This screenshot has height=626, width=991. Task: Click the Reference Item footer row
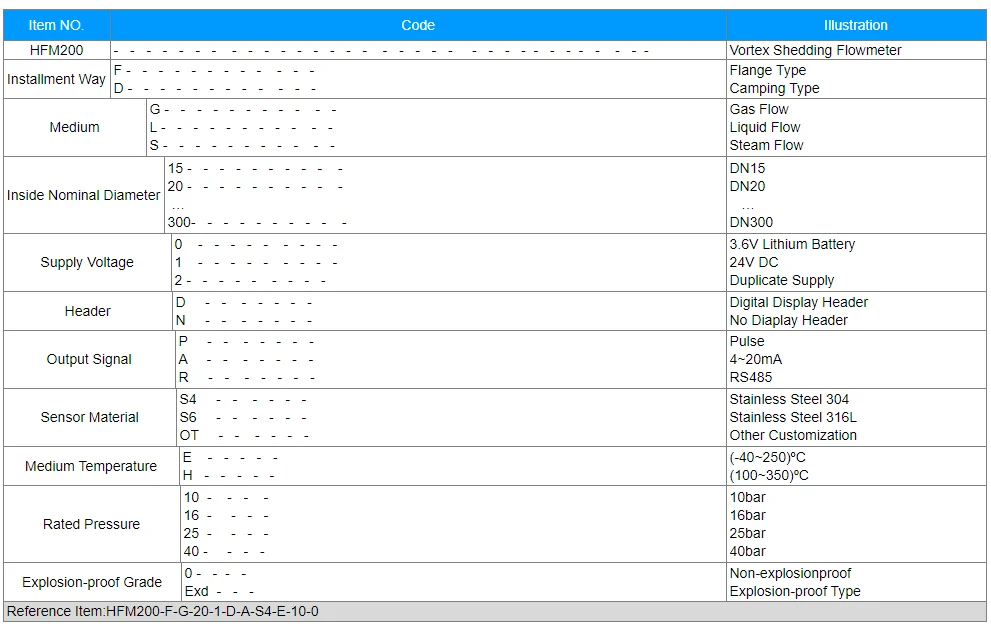click(495, 611)
